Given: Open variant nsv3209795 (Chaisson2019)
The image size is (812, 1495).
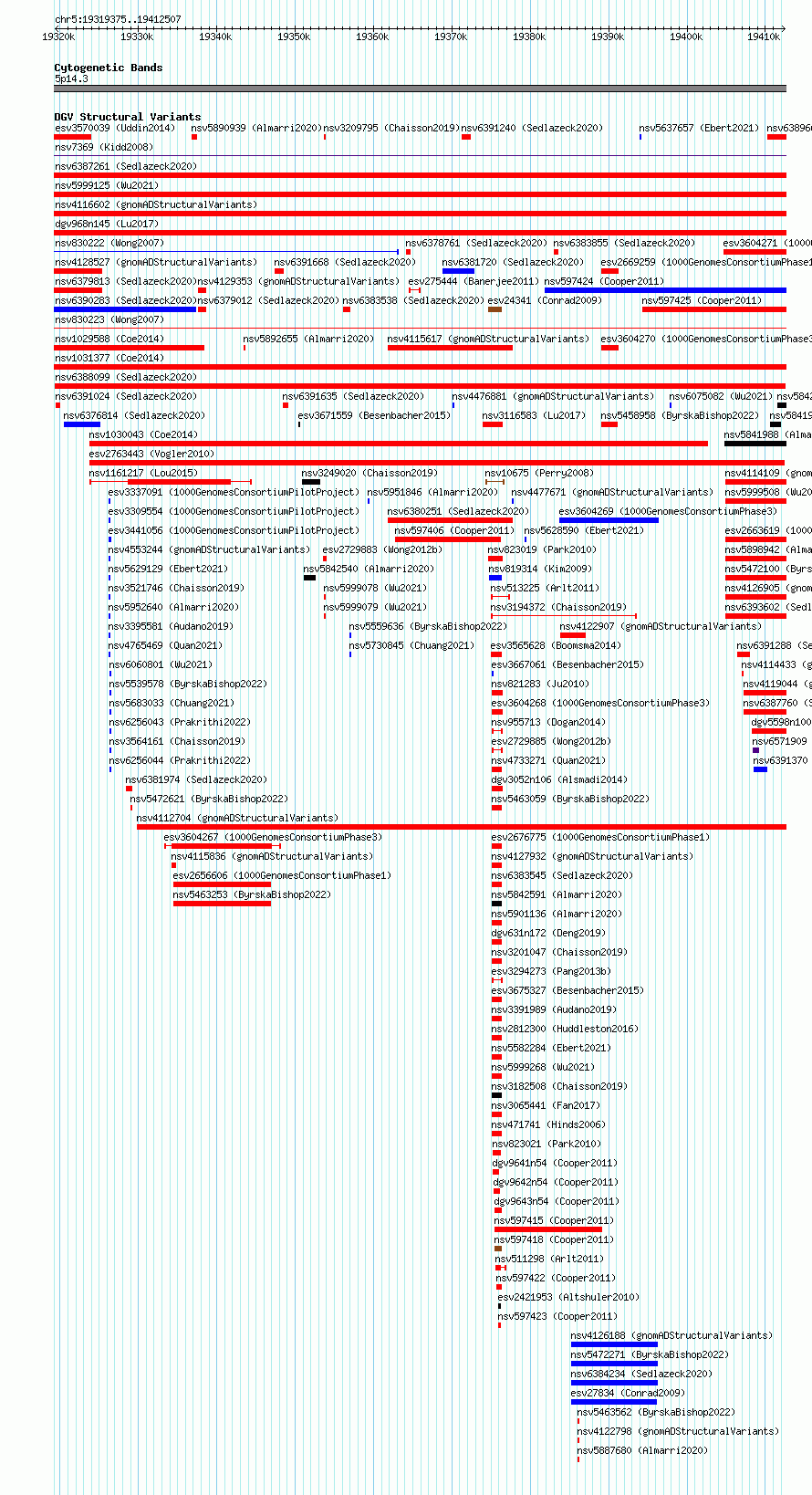Looking at the screenshot, I should tap(391, 128).
